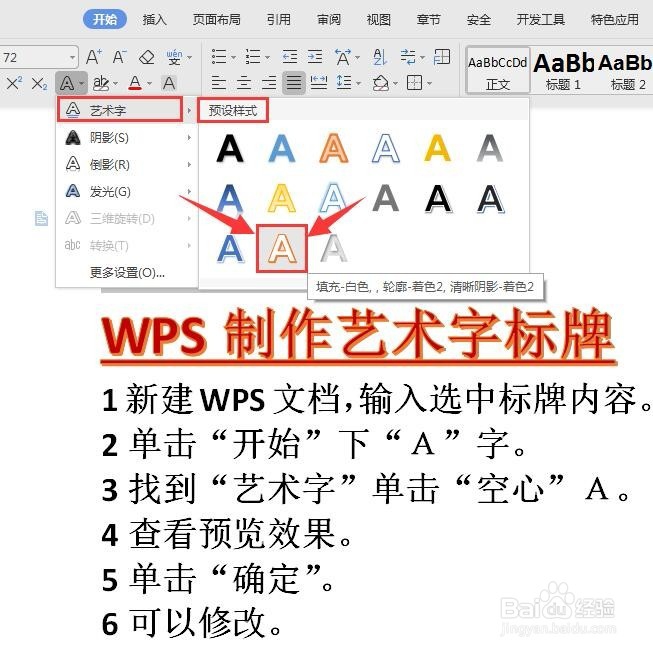Viewport: 653px width, 652px height.
Task: Open the 章节 tab
Action: pyautogui.click(x=429, y=20)
